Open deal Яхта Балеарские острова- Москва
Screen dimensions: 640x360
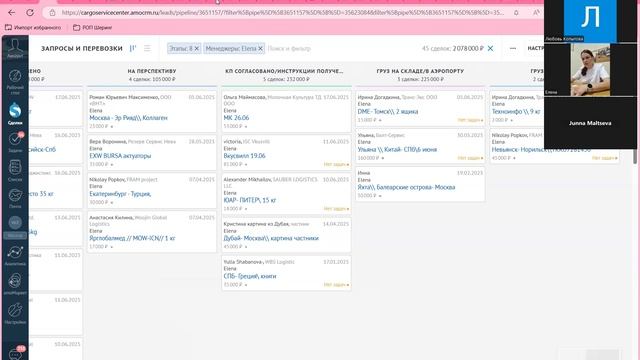pyautogui.click(x=406, y=187)
